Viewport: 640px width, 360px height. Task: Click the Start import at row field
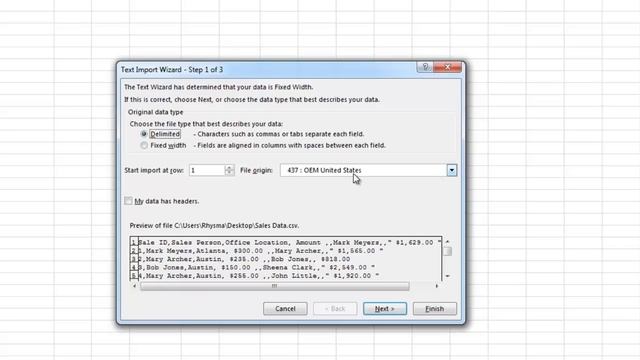coord(207,170)
